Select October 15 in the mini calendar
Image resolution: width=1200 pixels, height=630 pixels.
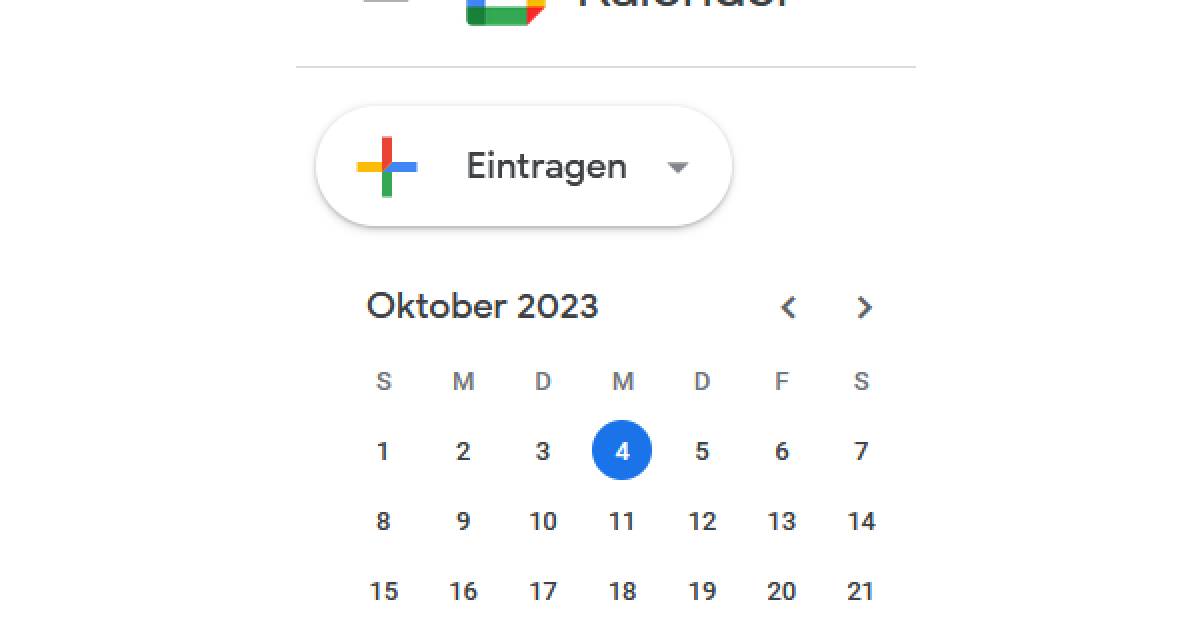coord(383,591)
